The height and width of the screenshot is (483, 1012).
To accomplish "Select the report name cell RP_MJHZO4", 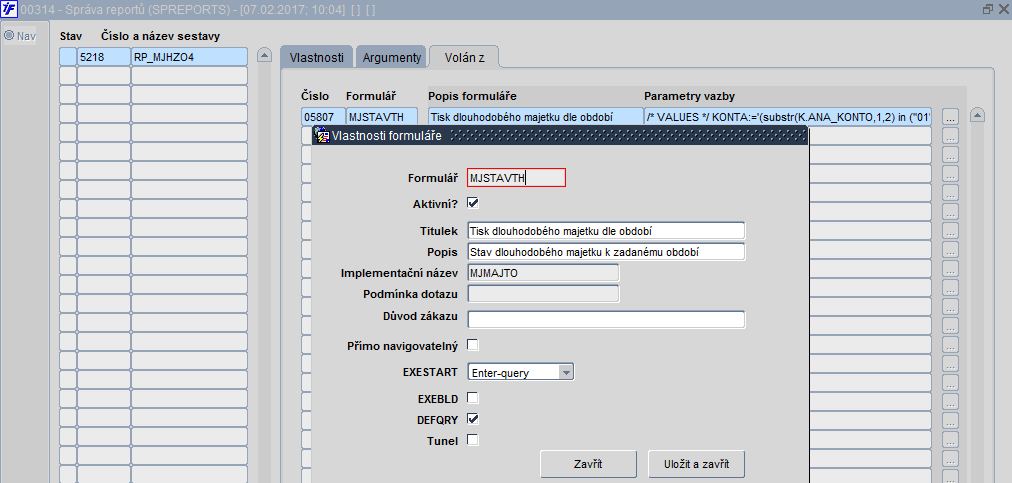I will pyautogui.click(x=189, y=57).
